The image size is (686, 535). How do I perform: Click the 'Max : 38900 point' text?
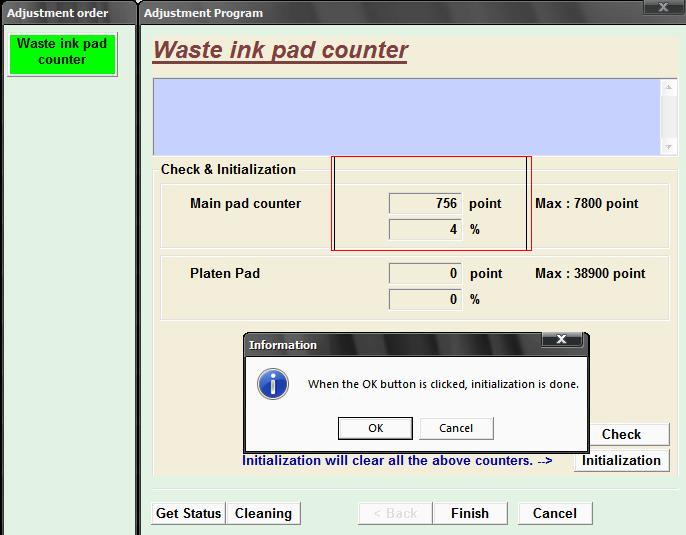(x=590, y=273)
